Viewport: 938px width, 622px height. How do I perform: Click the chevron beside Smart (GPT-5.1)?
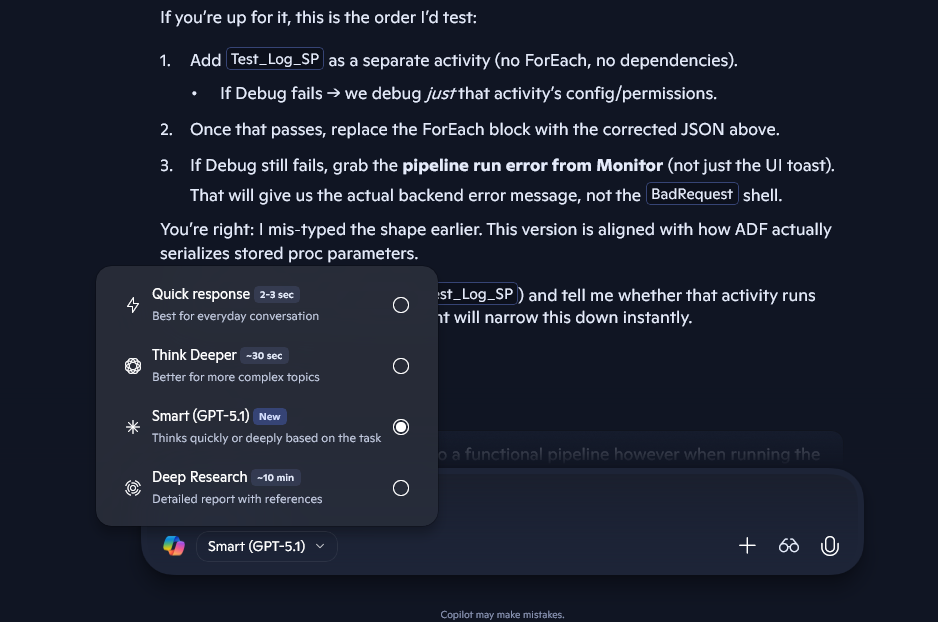point(320,546)
